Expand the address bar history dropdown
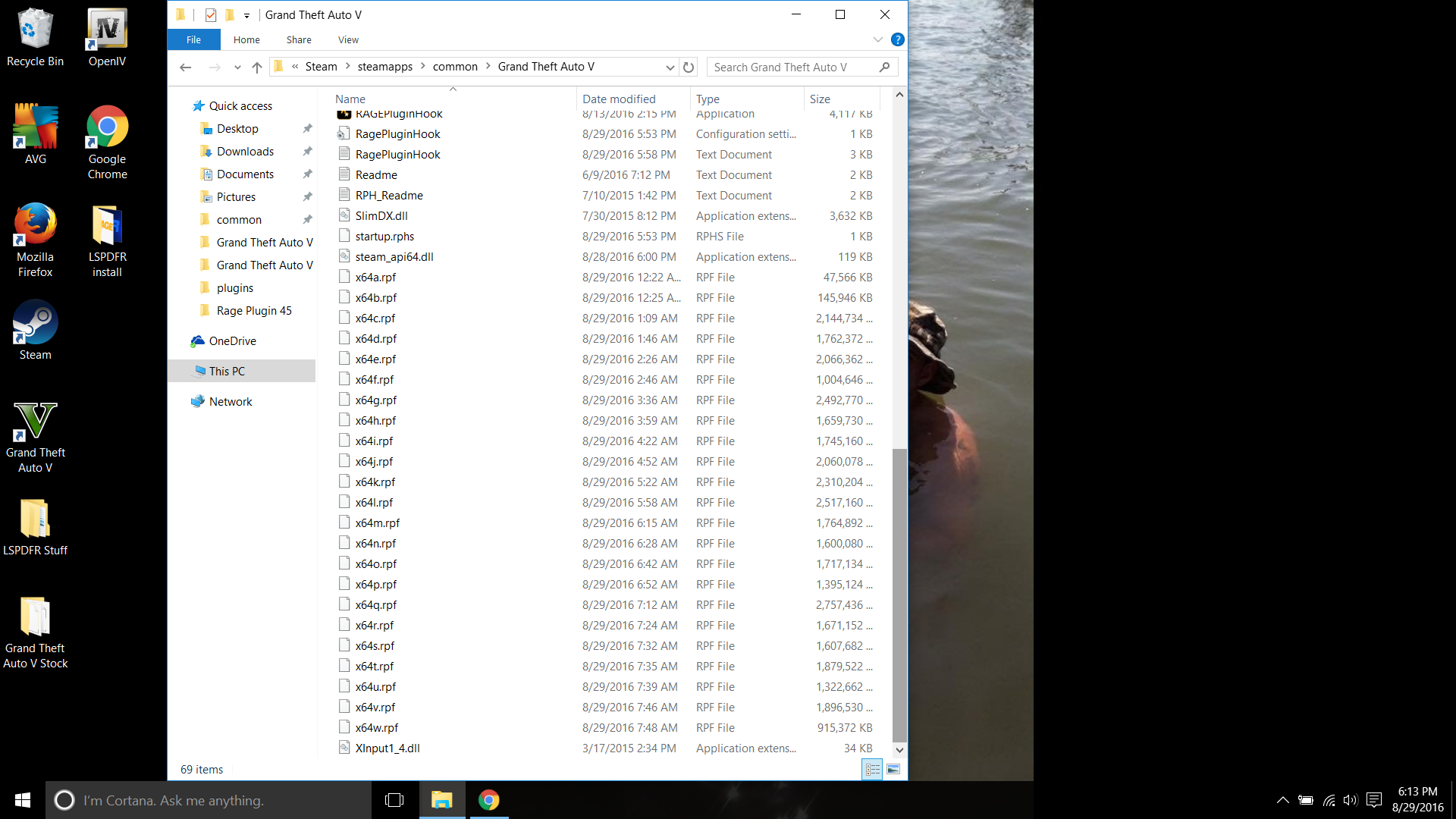Image resolution: width=1456 pixels, height=819 pixels. click(670, 67)
